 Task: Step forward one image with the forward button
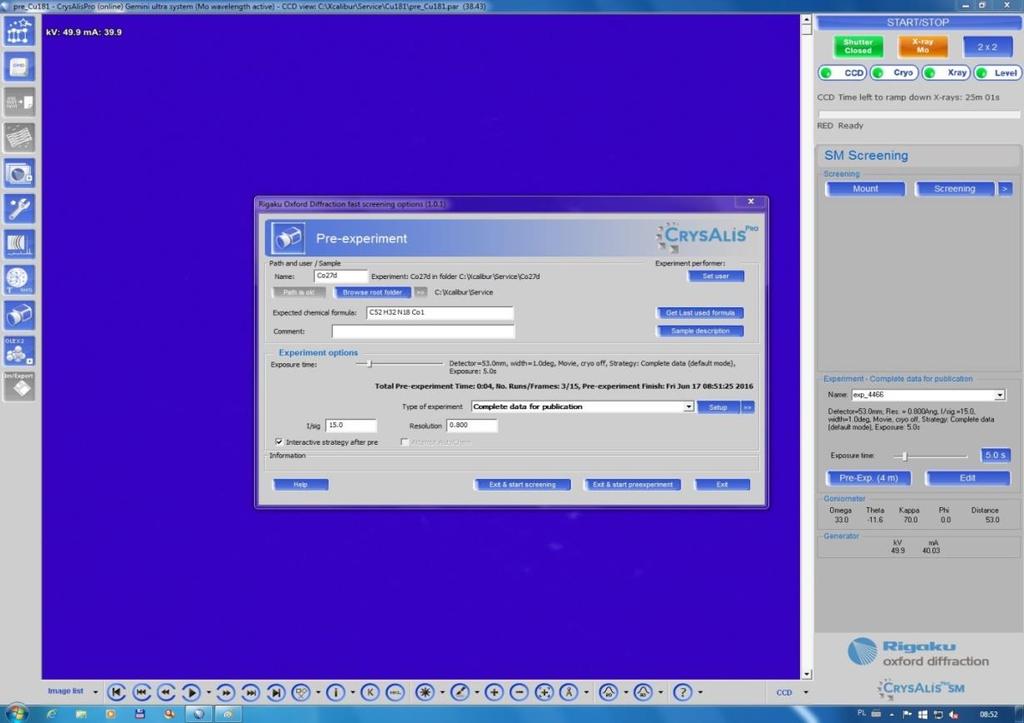[225, 692]
